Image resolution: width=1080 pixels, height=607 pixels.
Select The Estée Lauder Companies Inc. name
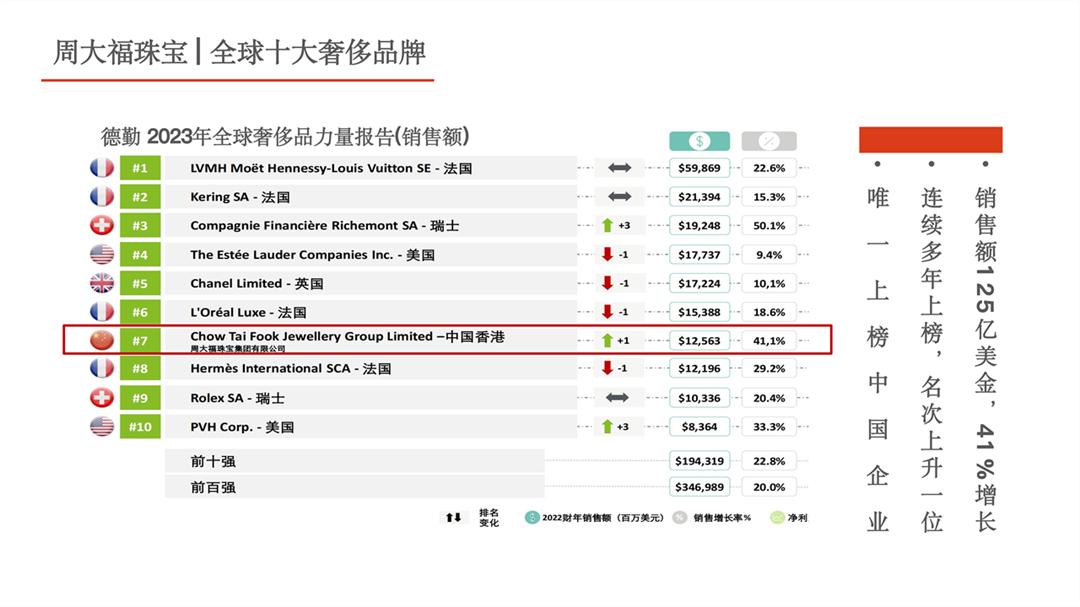coord(312,254)
